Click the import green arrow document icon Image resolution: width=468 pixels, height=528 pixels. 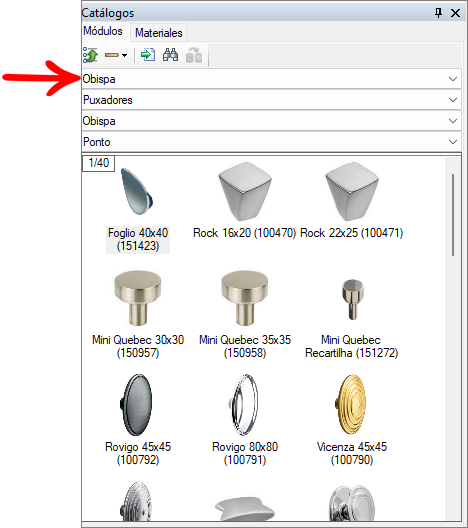tap(148, 55)
